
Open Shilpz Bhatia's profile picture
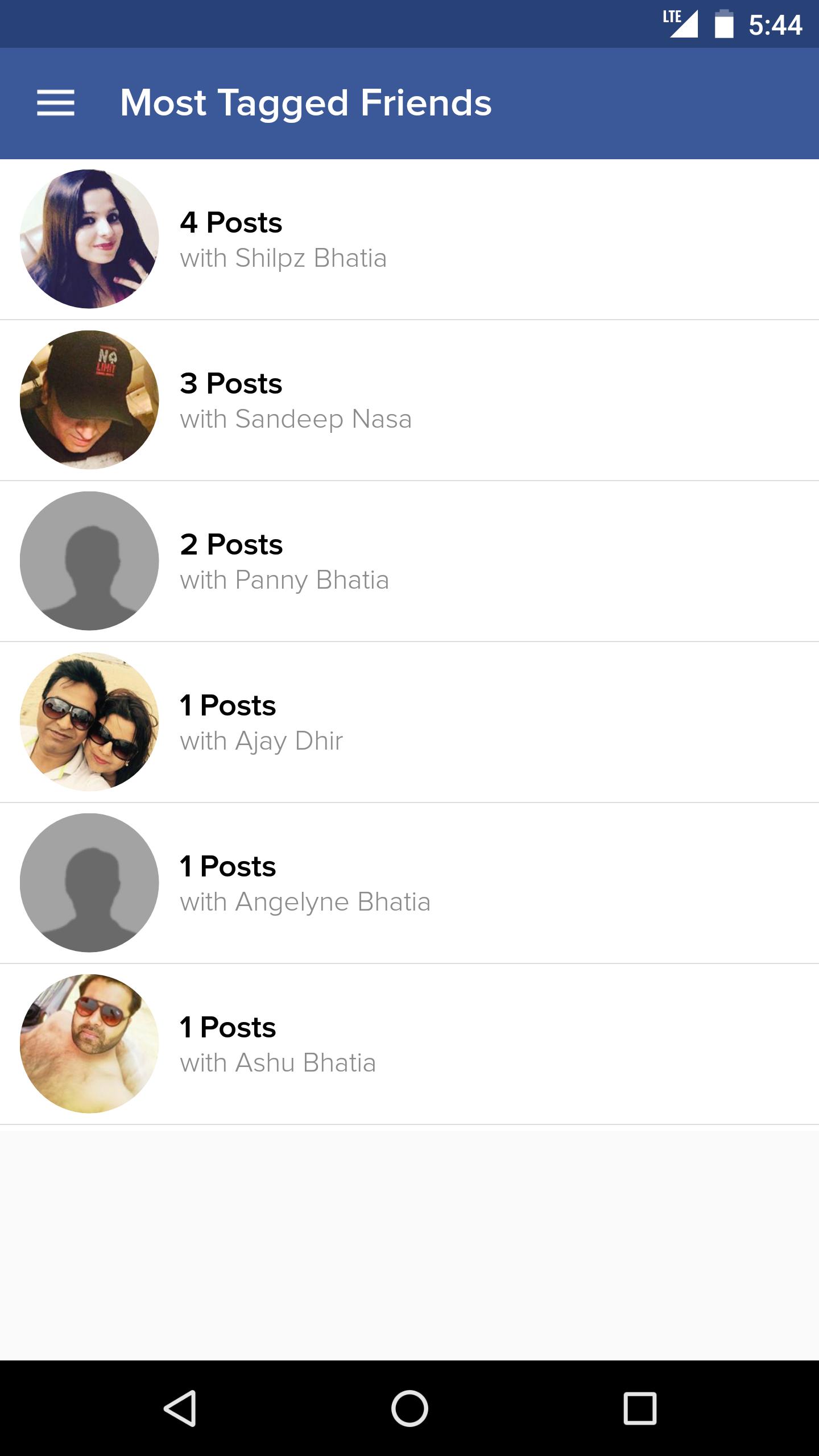coord(89,239)
